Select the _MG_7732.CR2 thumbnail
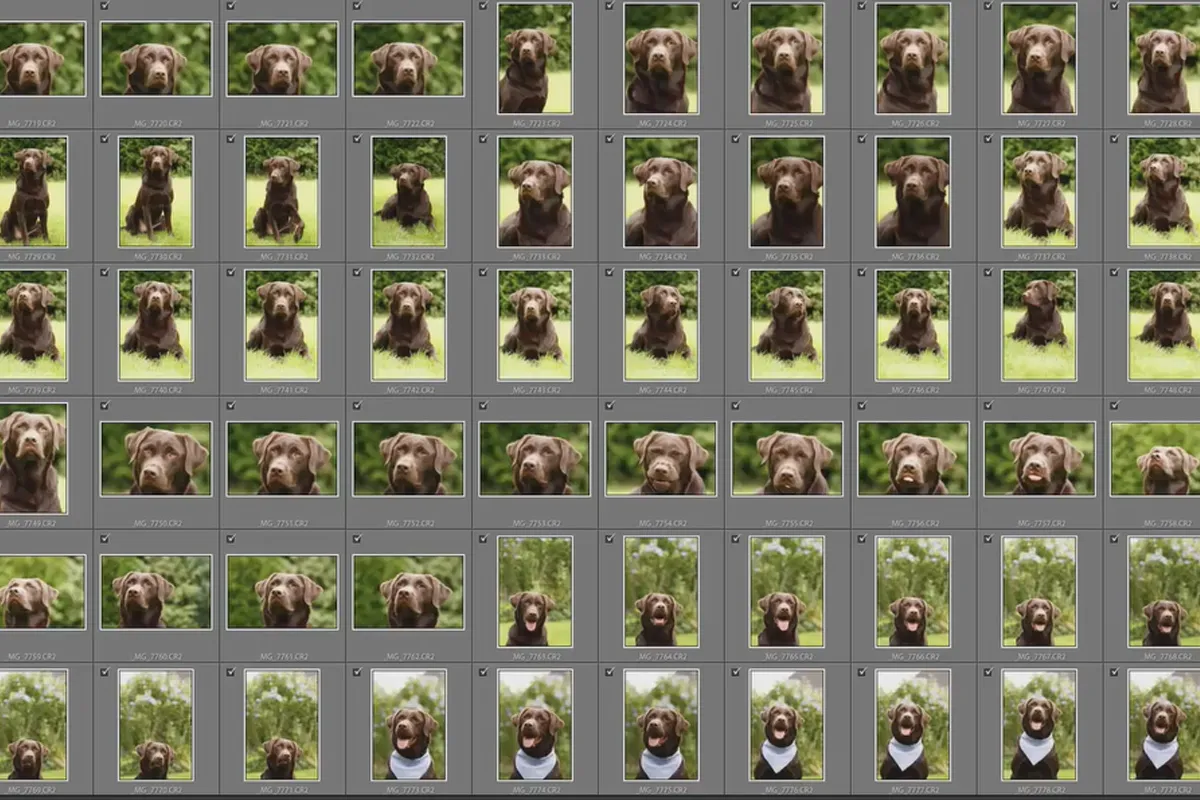 coord(408,192)
